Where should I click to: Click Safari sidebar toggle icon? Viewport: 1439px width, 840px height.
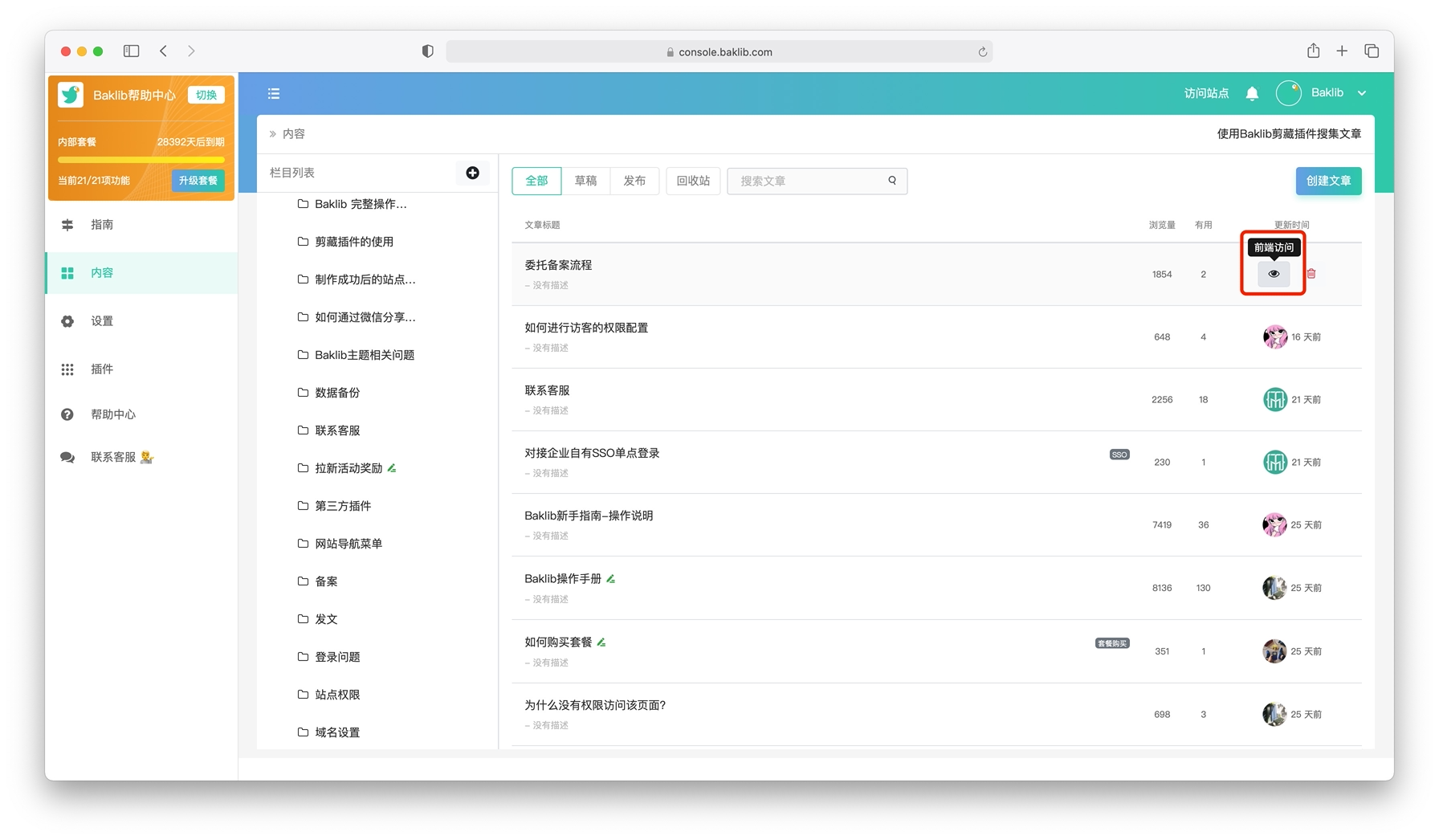[131, 51]
